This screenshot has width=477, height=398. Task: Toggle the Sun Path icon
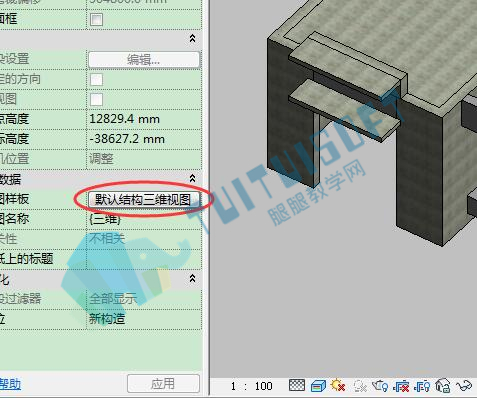[338, 385]
